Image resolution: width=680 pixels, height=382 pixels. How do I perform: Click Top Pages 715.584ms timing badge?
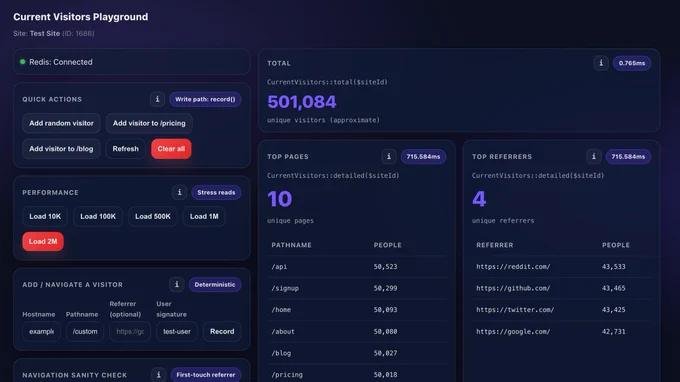point(423,157)
